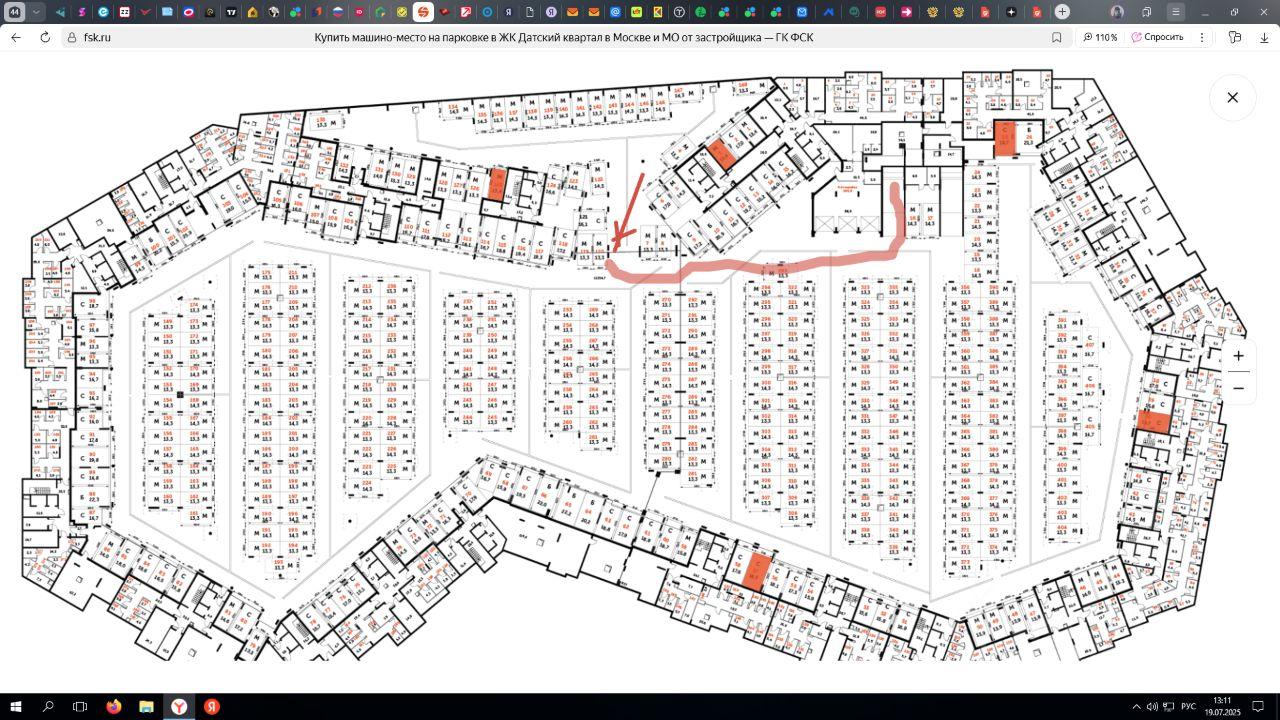Show hidden system tray icons
The width and height of the screenshot is (1280, 720).
click(1136, 706)
